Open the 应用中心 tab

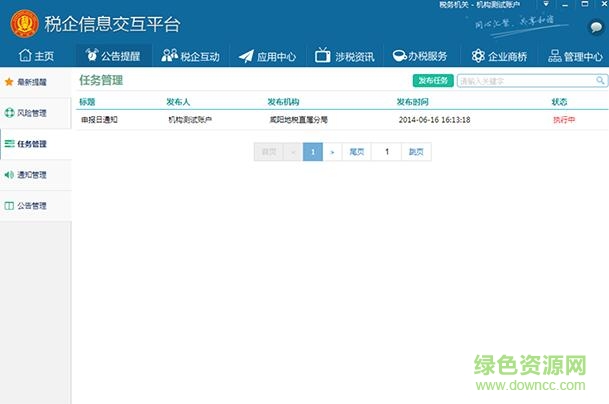(x=267, y=56)
